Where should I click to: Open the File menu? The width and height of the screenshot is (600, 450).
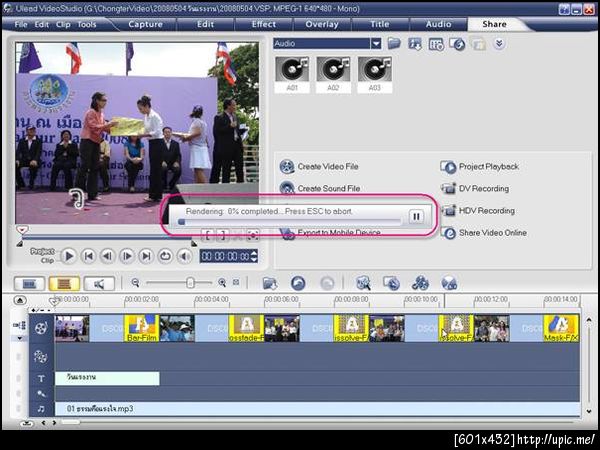click(x=21, y=24)
